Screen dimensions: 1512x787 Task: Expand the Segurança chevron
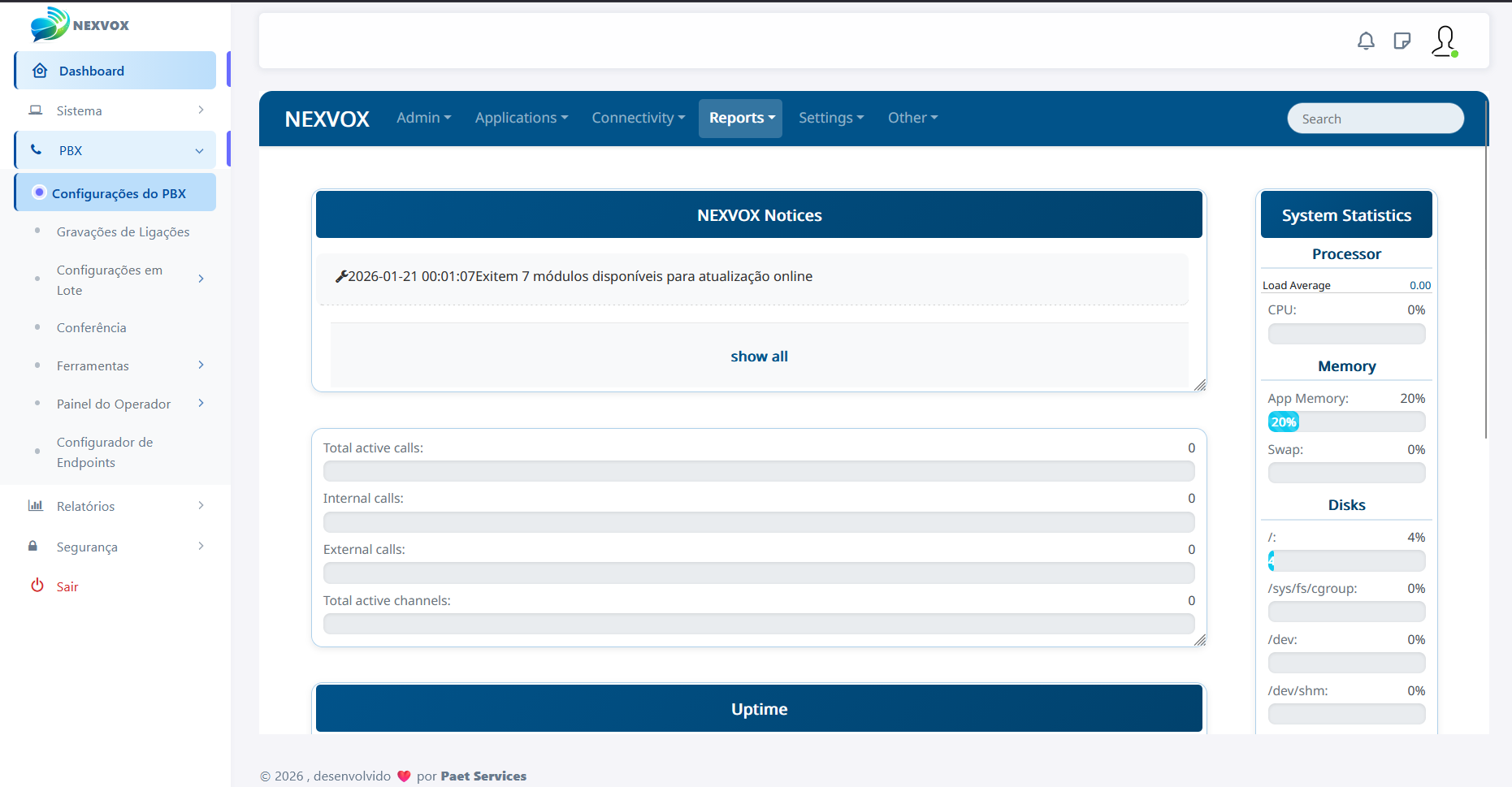click(201, 546)
